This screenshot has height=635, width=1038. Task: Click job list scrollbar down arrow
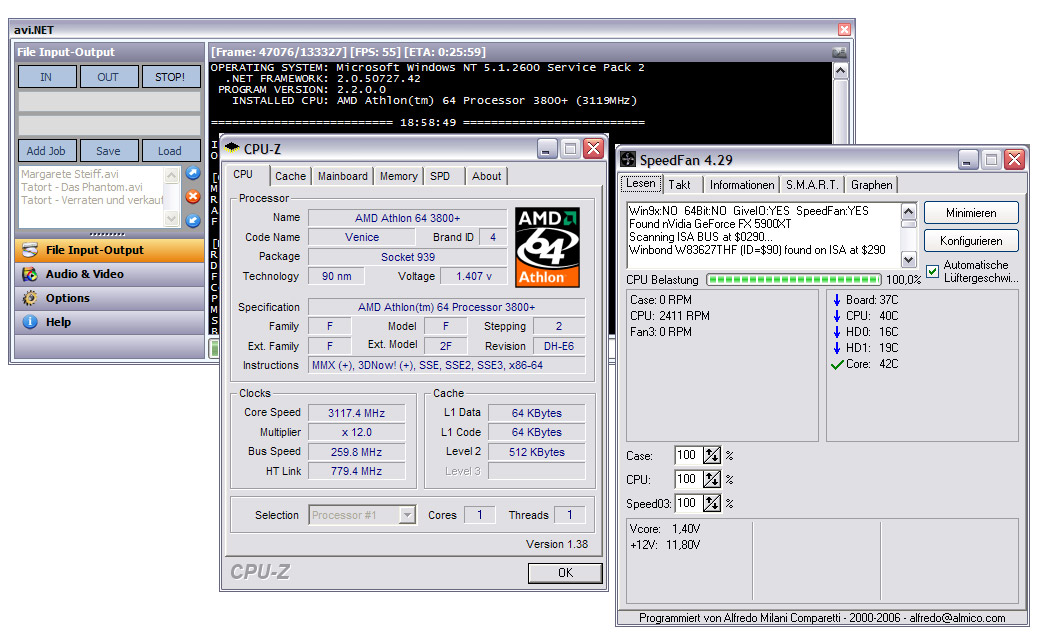[x=171, y=218]
